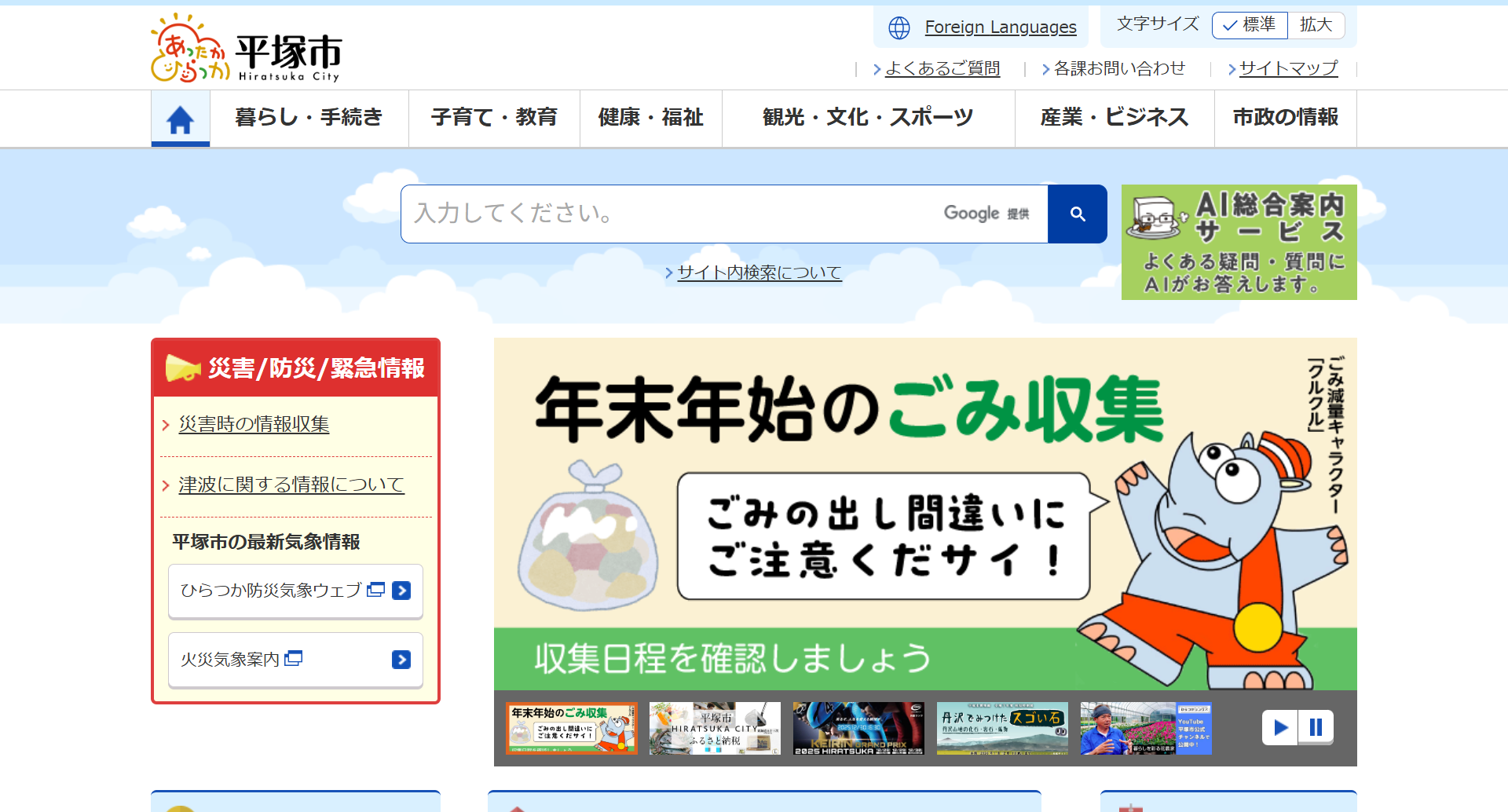This screenshot has width=1508, height=812.
Task: Open the 暮らし・手続き menu
Action: click(309, 118)
